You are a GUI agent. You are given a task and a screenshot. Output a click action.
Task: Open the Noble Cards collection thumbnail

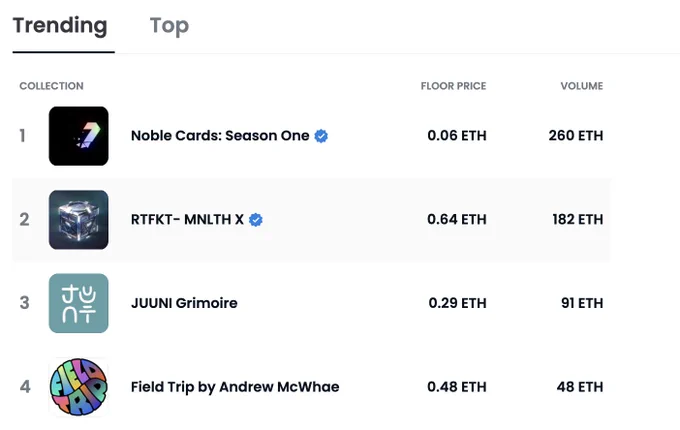[x=78, y=136]
